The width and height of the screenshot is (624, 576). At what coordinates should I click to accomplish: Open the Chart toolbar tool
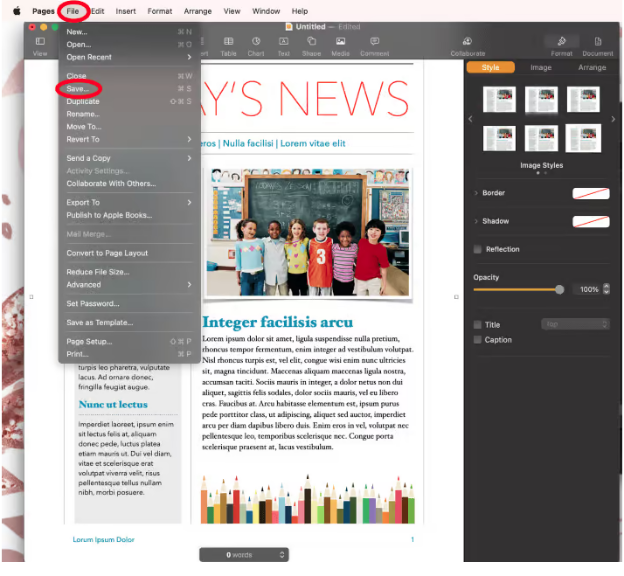pos(256,45)
